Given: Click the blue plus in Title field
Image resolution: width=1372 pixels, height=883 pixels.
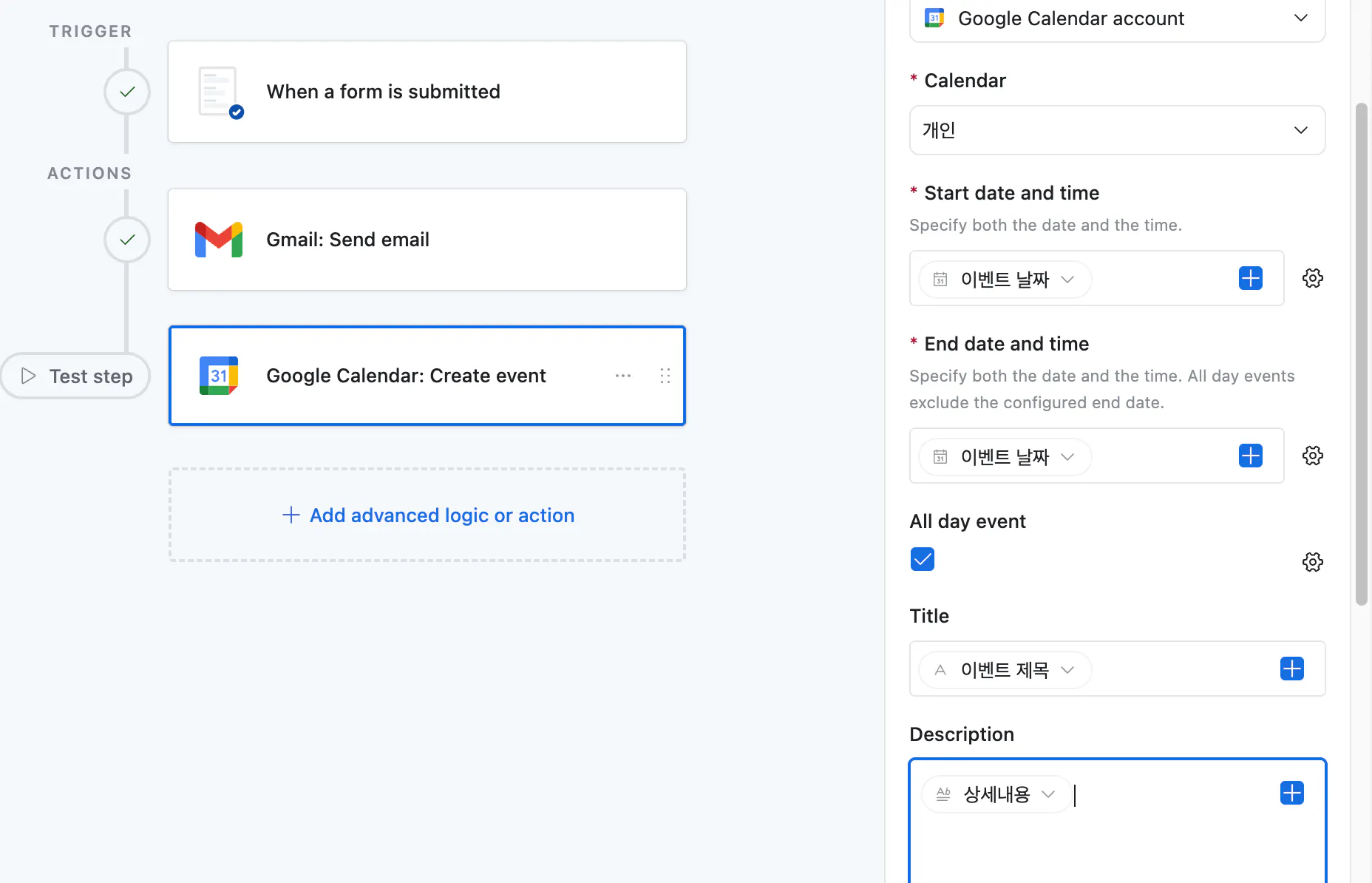Looking at the screenshot, I should 1291,669.
